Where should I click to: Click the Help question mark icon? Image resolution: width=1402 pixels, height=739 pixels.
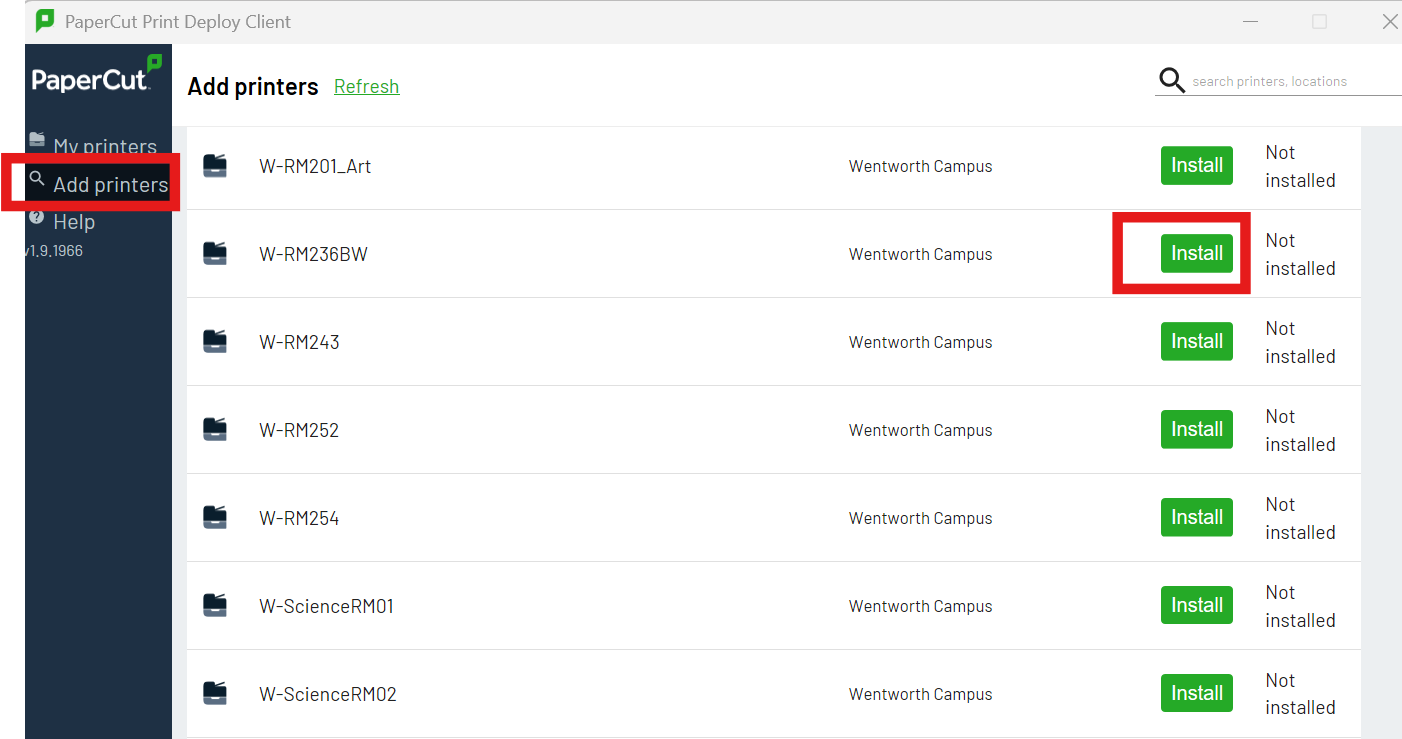click(37, 217)
